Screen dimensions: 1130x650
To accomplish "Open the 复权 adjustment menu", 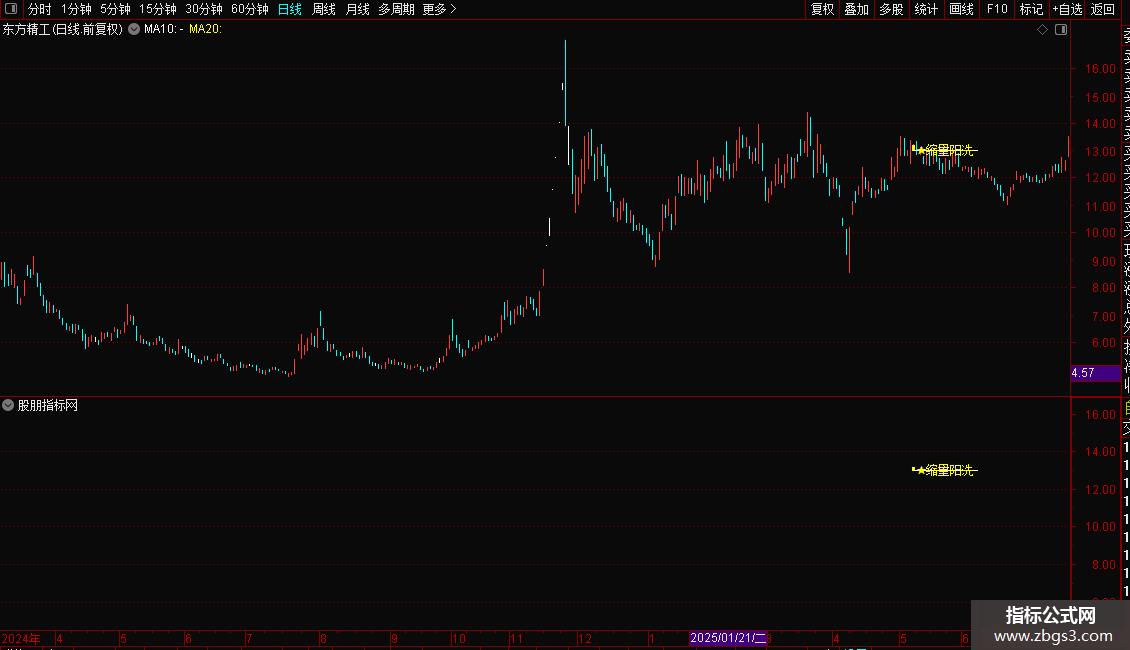I will tap(822, 9).
